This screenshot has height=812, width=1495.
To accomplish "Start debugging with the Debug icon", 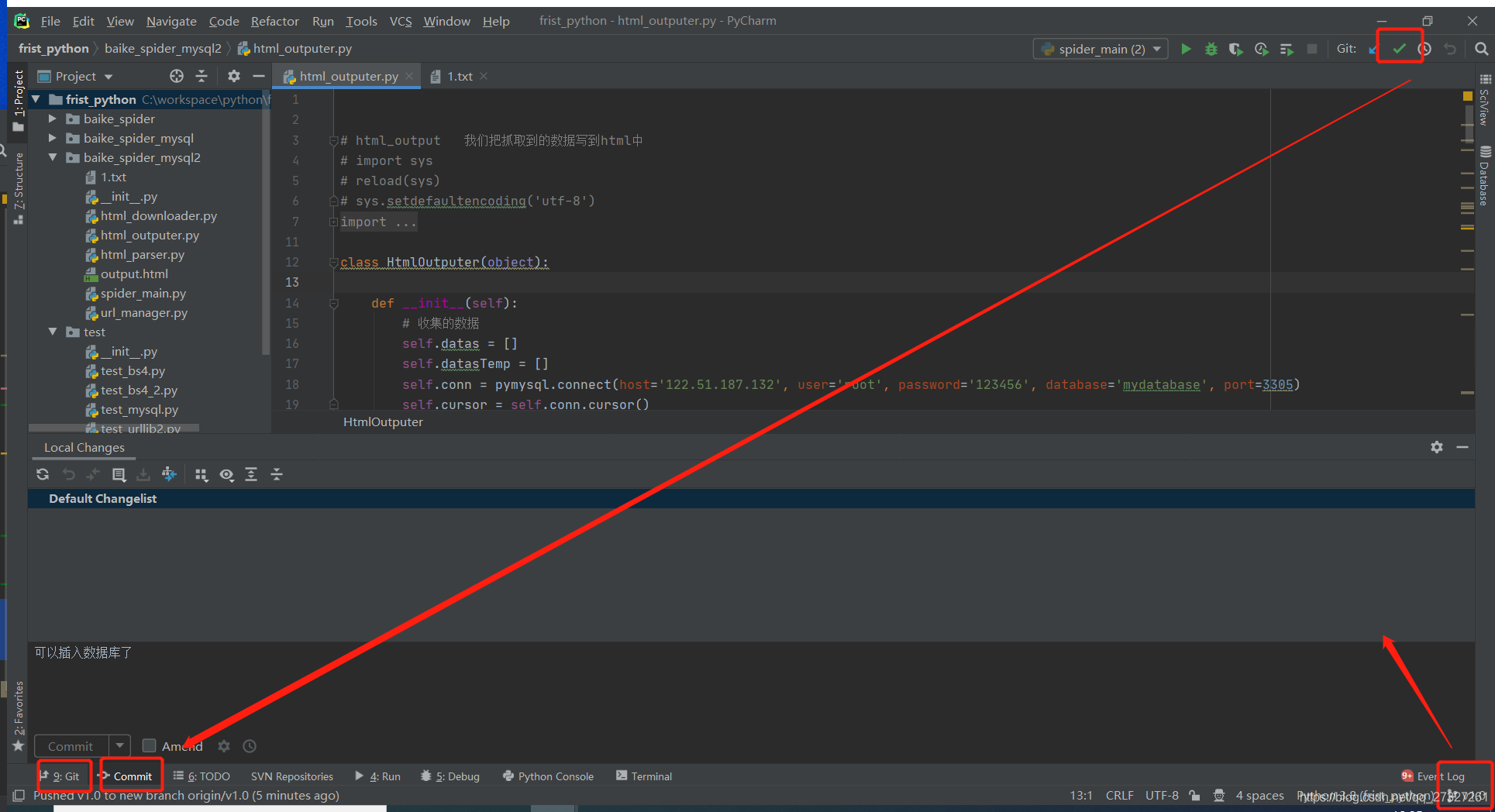I will coord(1211,48).
